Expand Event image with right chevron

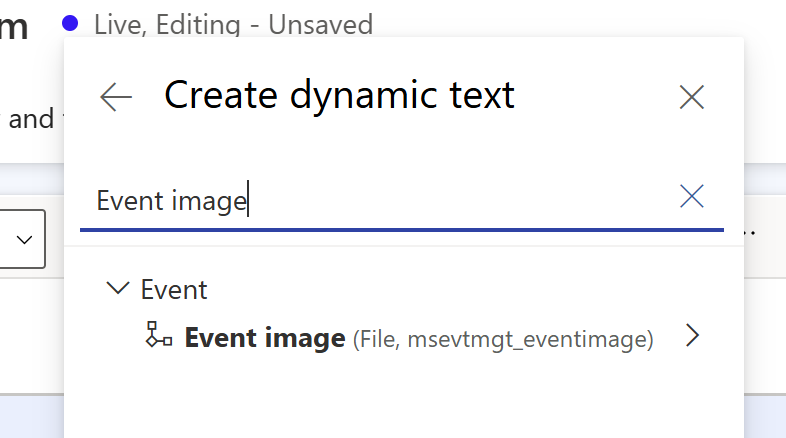[x=691, y=337]
